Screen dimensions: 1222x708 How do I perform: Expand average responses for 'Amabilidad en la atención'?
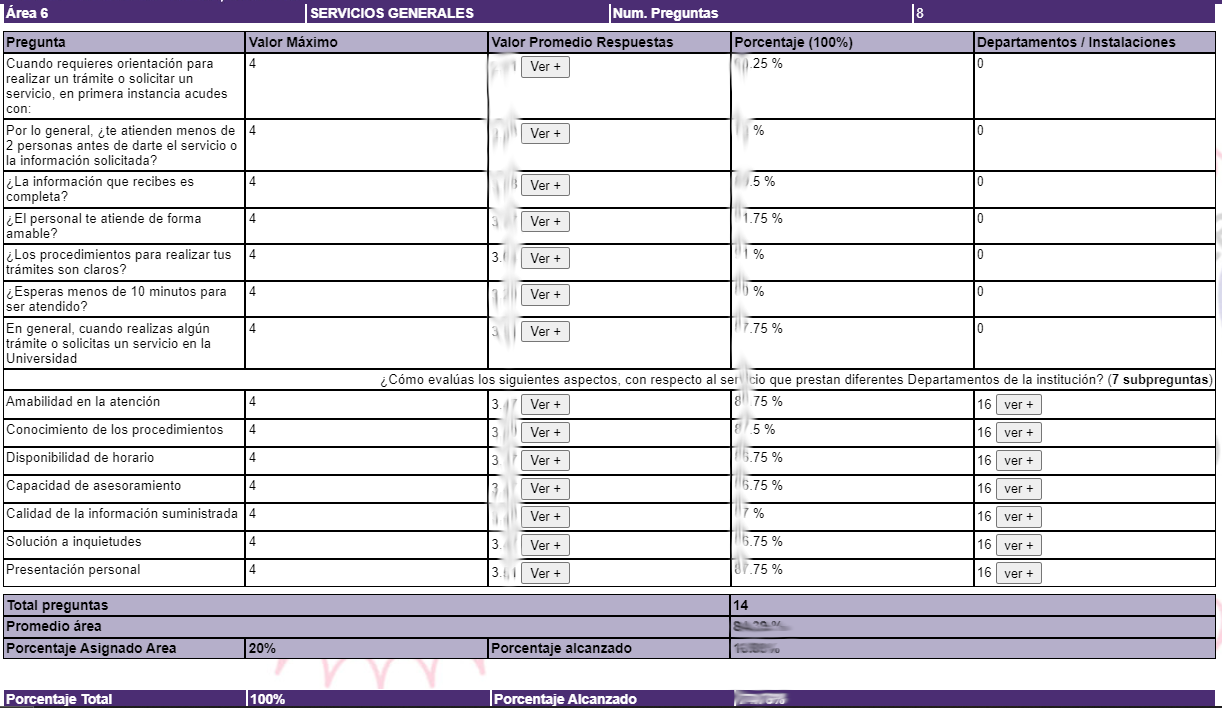point(545,405)
